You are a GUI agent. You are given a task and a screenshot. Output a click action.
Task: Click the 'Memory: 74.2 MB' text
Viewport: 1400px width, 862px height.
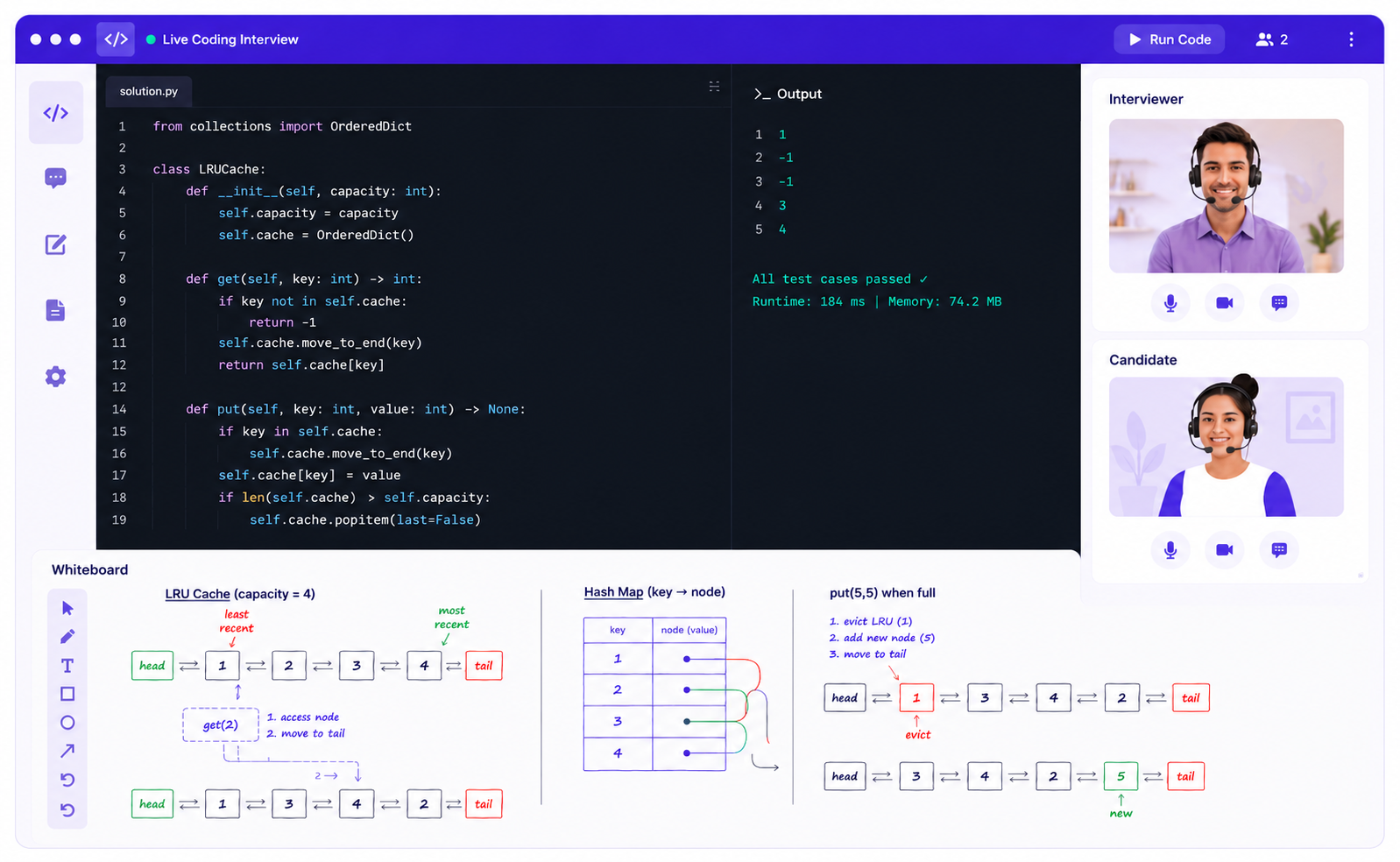pyautogui.click(x=944, y=301)
